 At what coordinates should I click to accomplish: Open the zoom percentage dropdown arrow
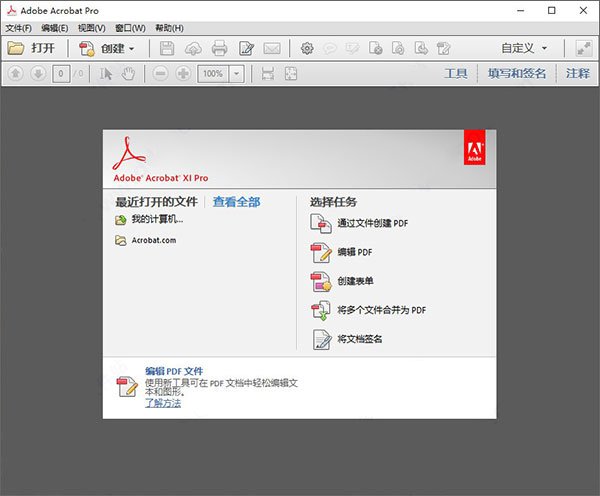pos(236,73)
